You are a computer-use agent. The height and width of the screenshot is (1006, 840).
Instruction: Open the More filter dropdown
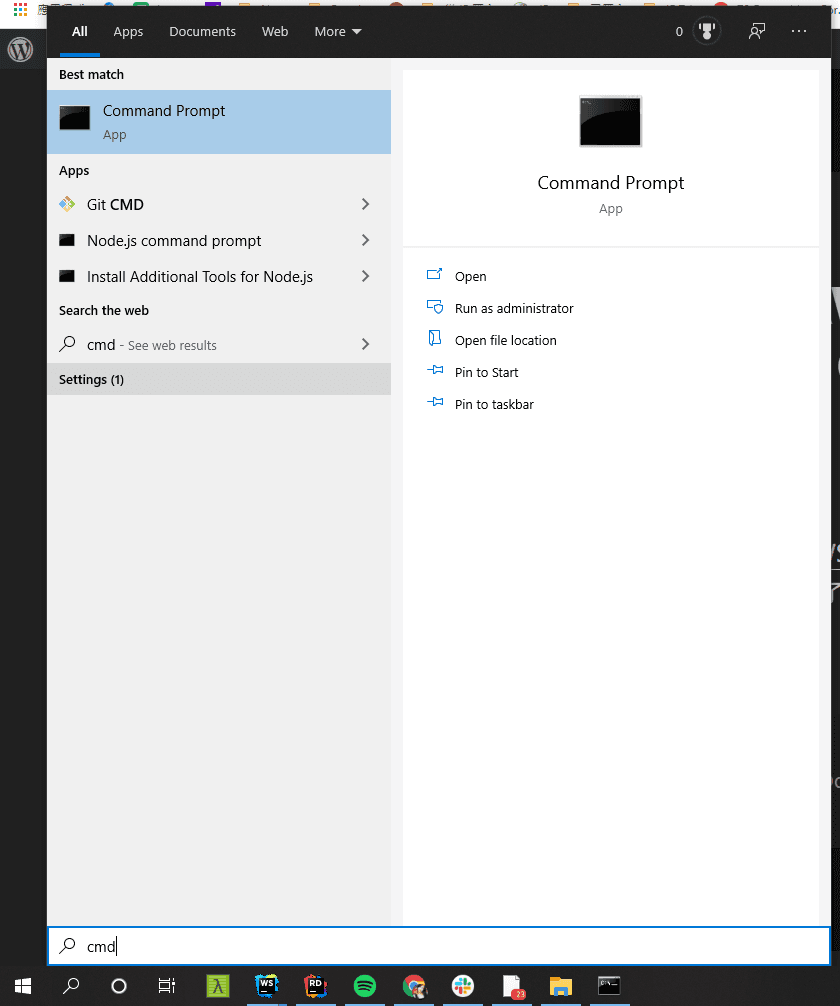pyautogui.click(x=337, y=32)
